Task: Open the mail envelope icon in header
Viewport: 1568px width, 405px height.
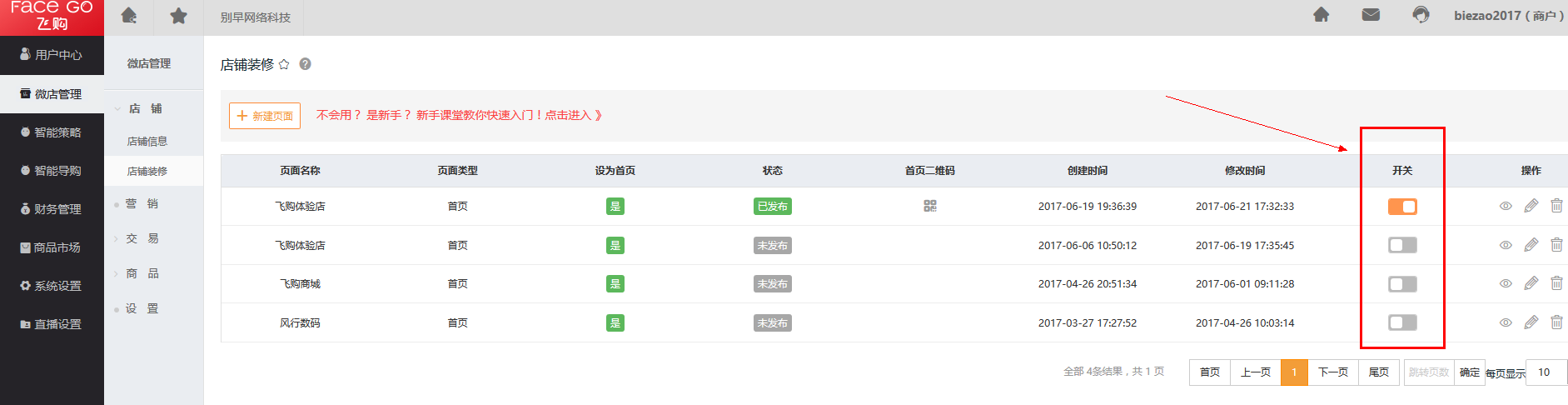Action: click(1371, 15)
